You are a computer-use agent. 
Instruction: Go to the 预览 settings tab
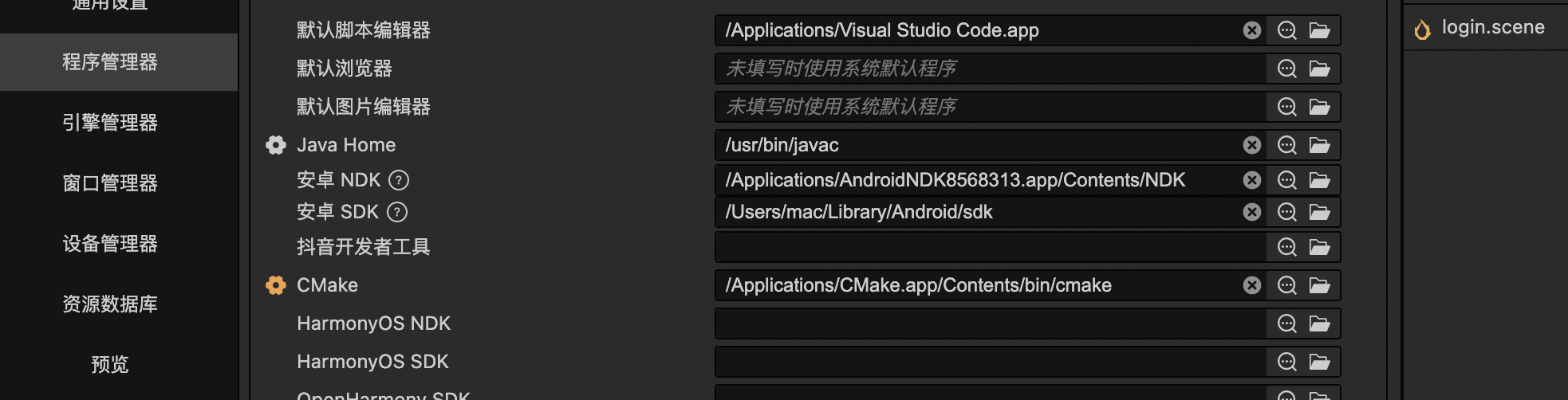110,365
